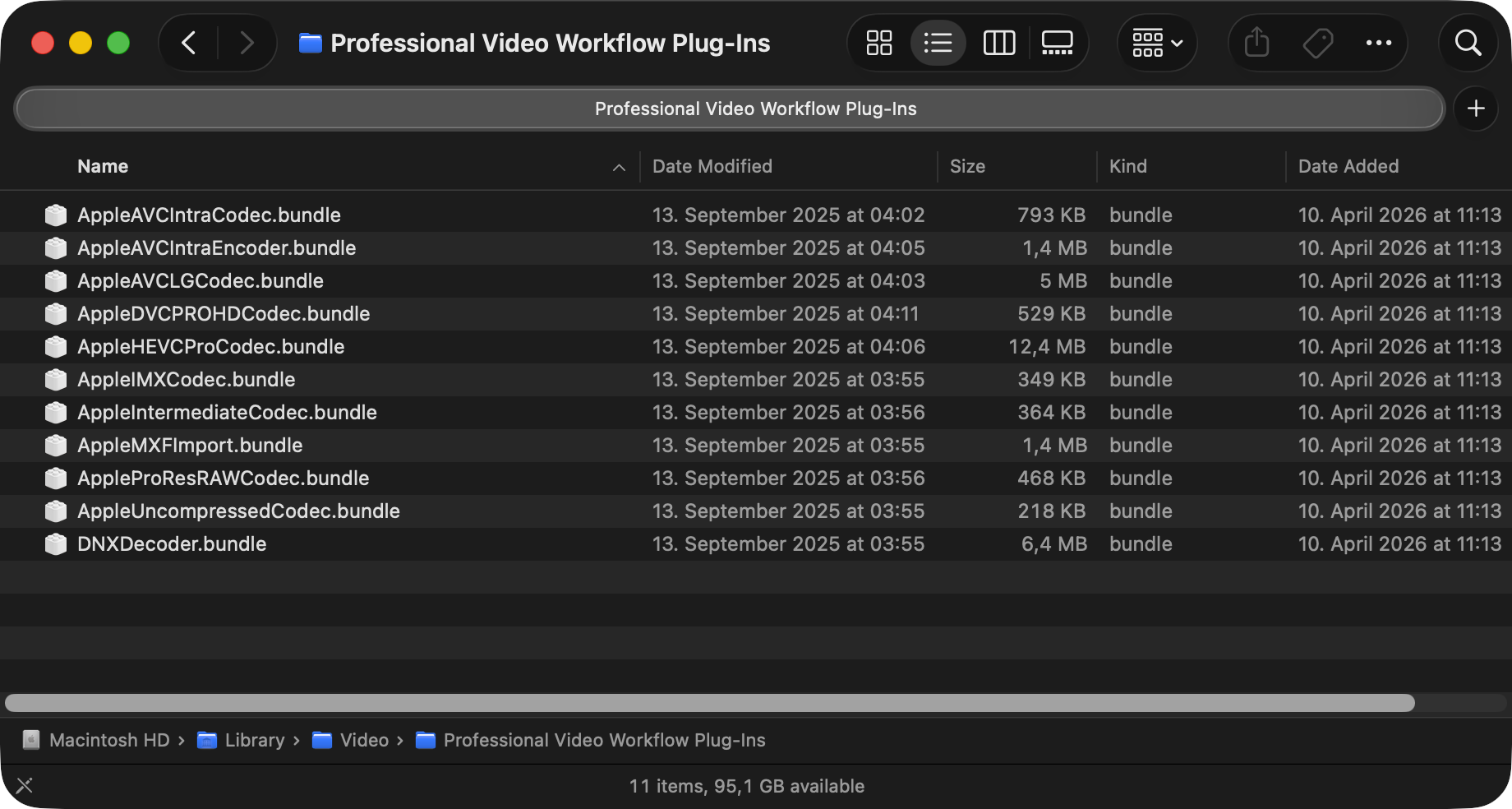The width and height of the screenshot is (1512, 809).
Task: Click the customize icon in status bar corner
Action: (x=25, y=785)
